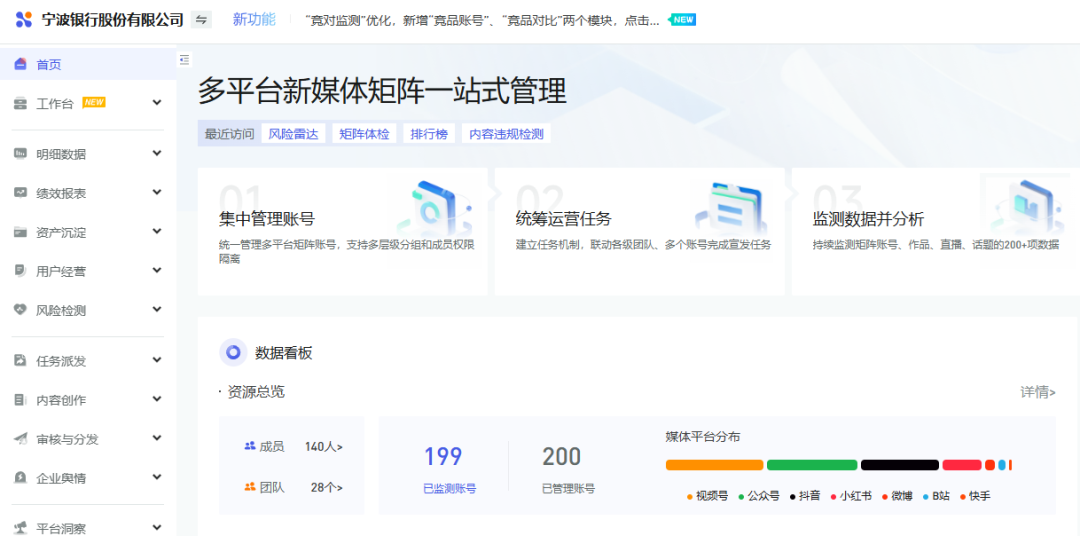The height and width of the screenshot is (536, 1080).
Task: Expand the 明细数据 menu chevron
Action: click(x=157, y=153)
